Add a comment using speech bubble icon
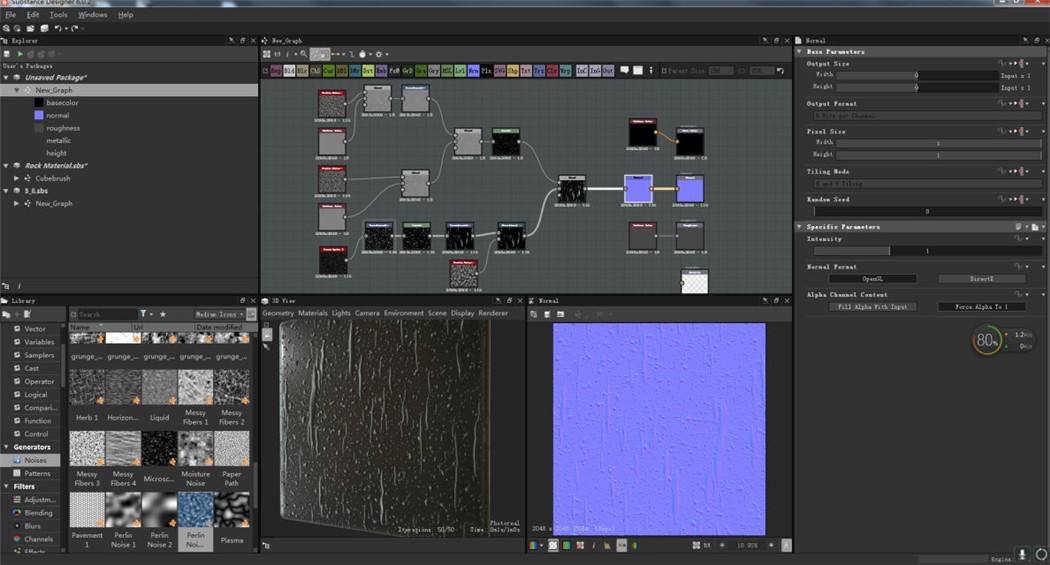 coord(624,70)
